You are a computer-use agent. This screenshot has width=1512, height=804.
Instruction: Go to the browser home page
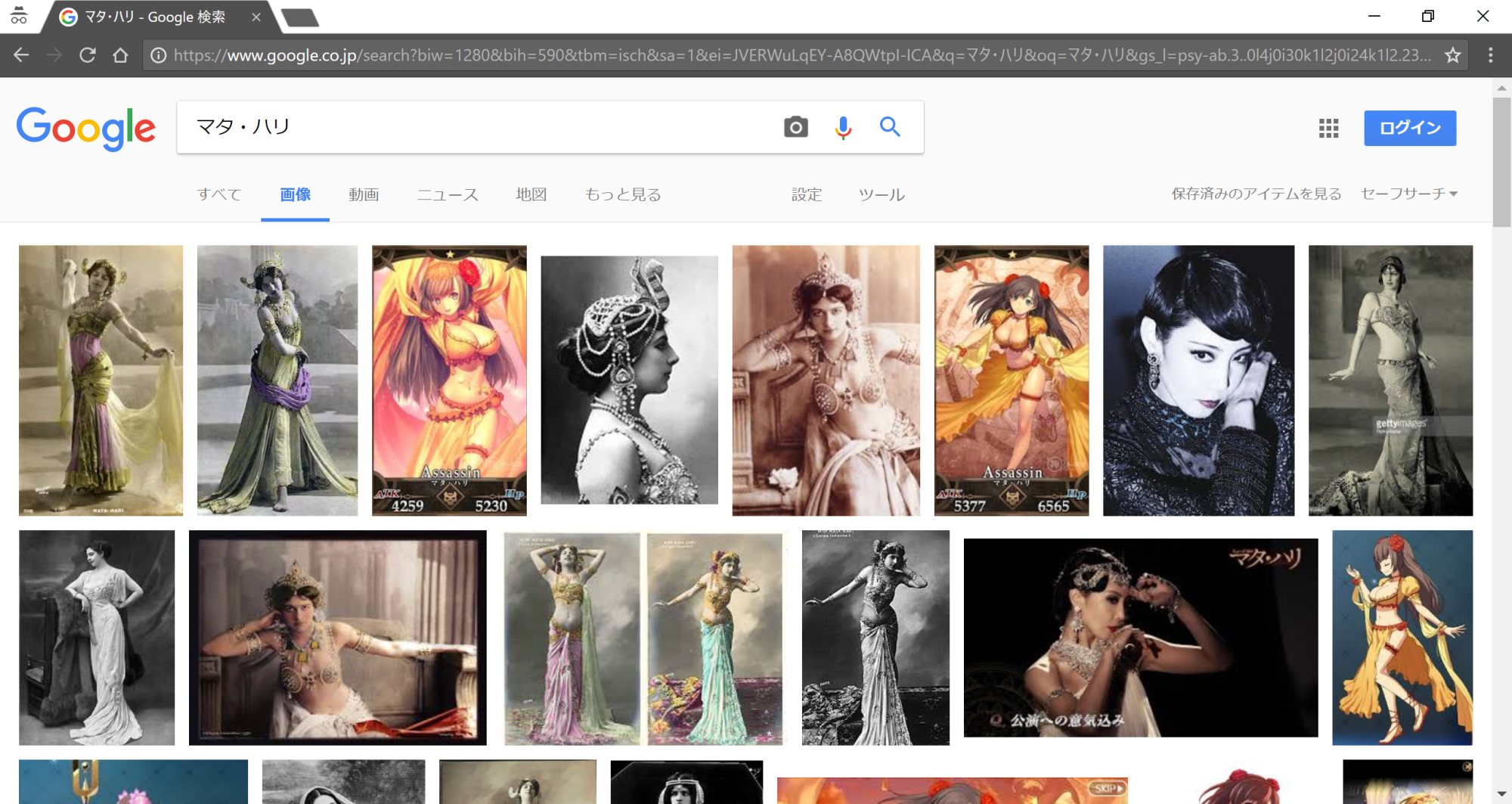(120, 55)
